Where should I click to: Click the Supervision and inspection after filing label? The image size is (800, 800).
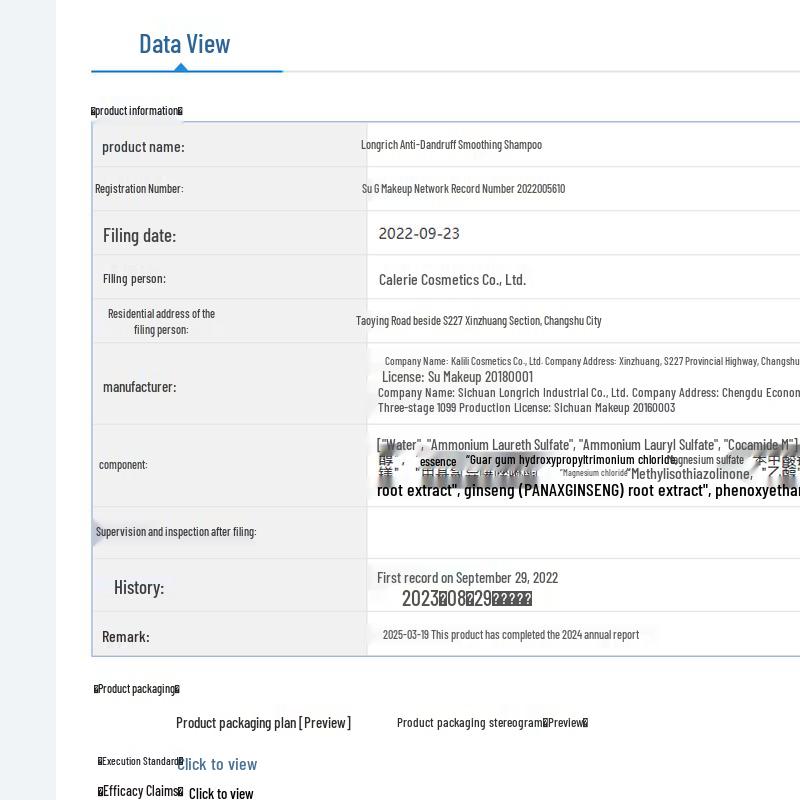[176, 532]
